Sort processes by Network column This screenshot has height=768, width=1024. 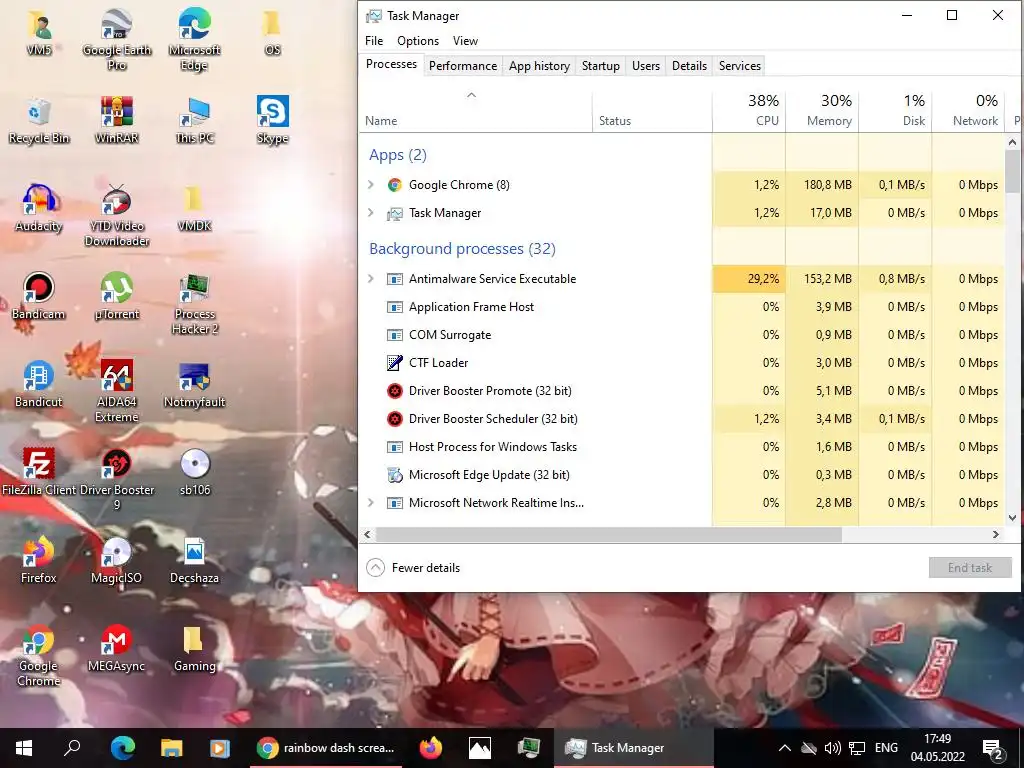click(x=968, y=111)
